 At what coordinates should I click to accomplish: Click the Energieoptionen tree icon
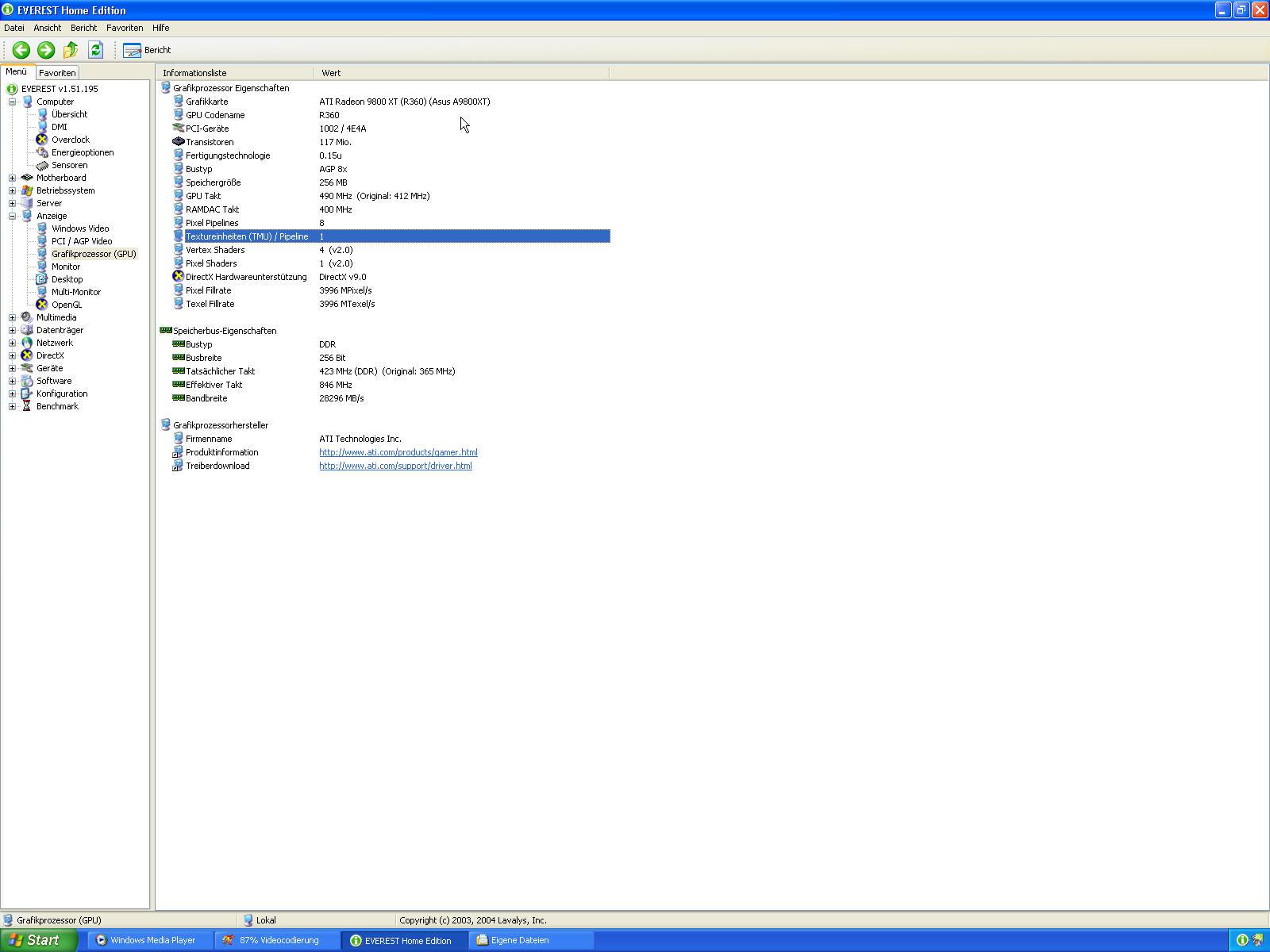coord(42,152)
